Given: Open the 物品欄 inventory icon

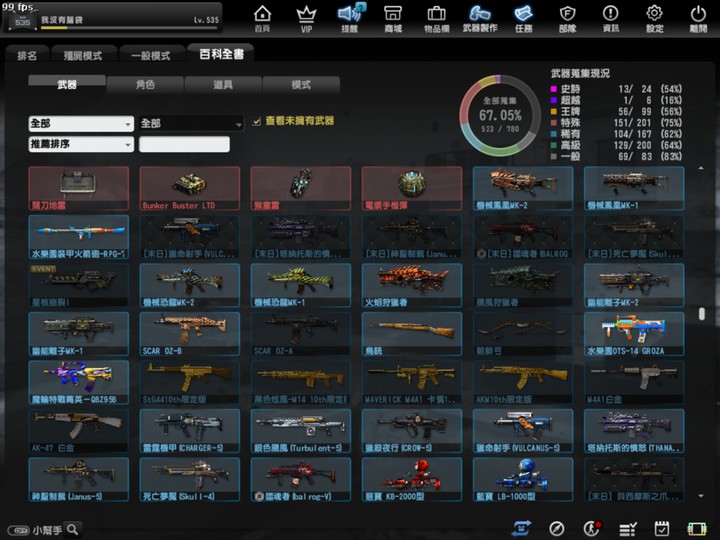Looking at the screenshot, I should (x=436, y=17).
